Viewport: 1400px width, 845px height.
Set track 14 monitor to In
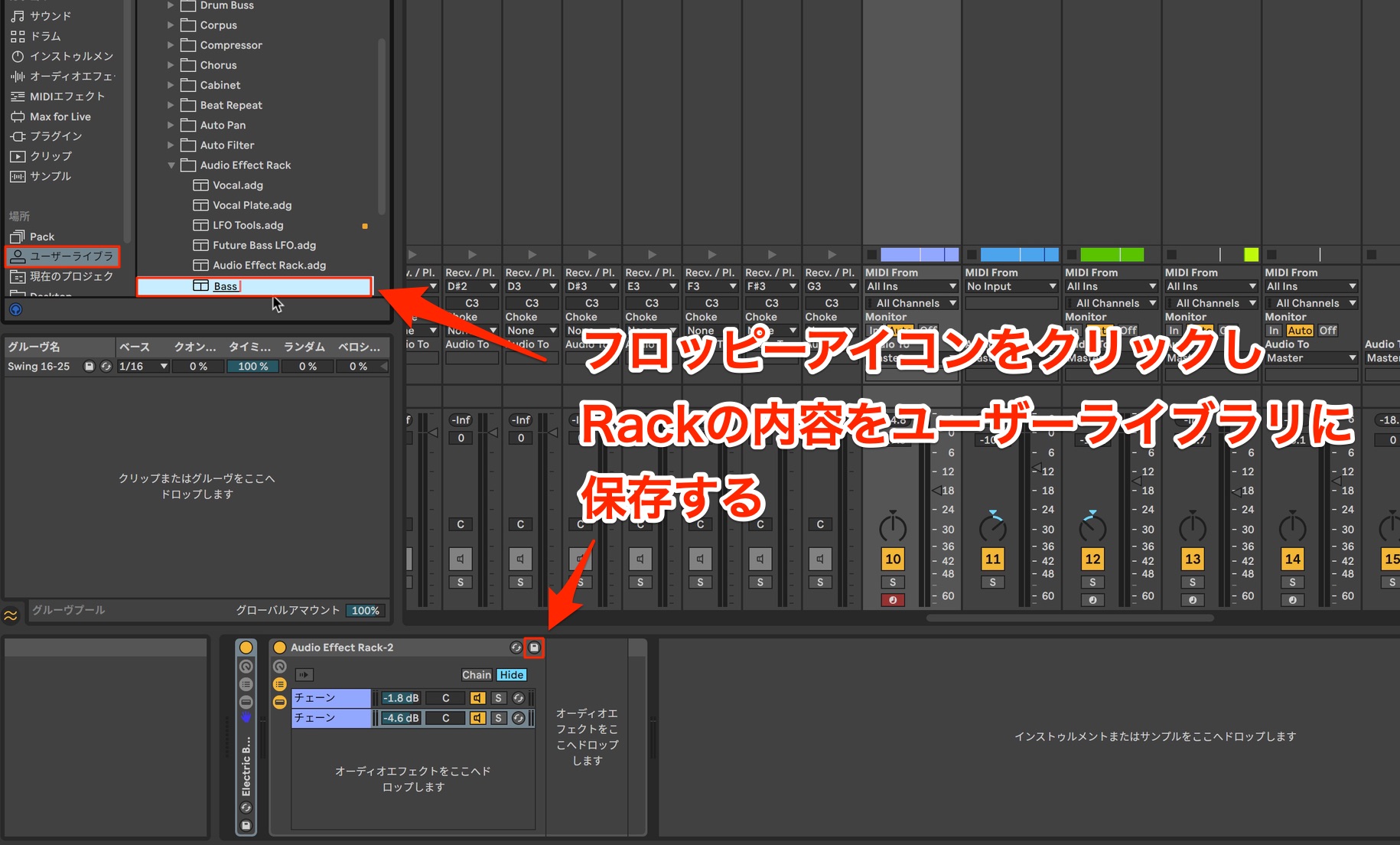[x=1274, y=331]
